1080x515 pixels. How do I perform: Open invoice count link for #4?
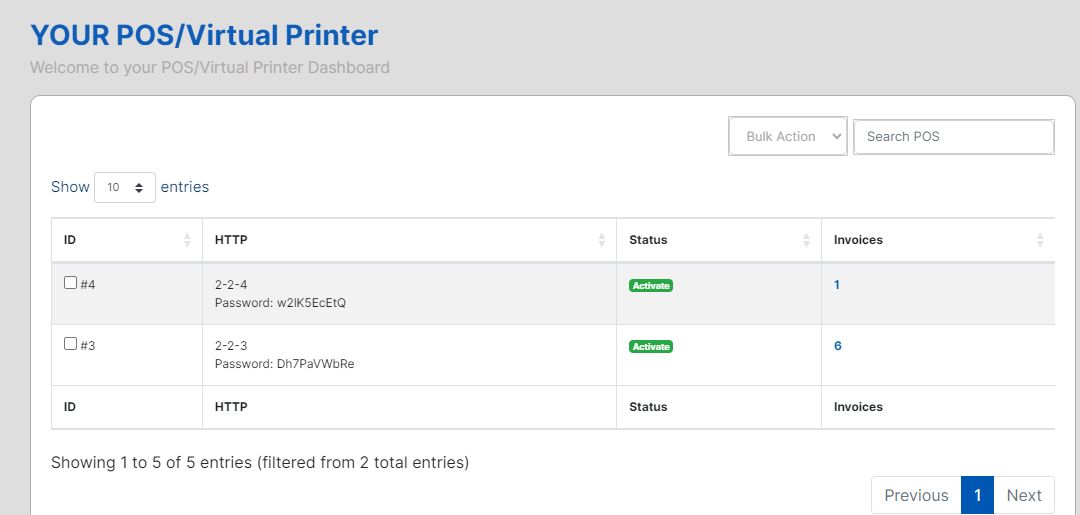click(837, 285)
